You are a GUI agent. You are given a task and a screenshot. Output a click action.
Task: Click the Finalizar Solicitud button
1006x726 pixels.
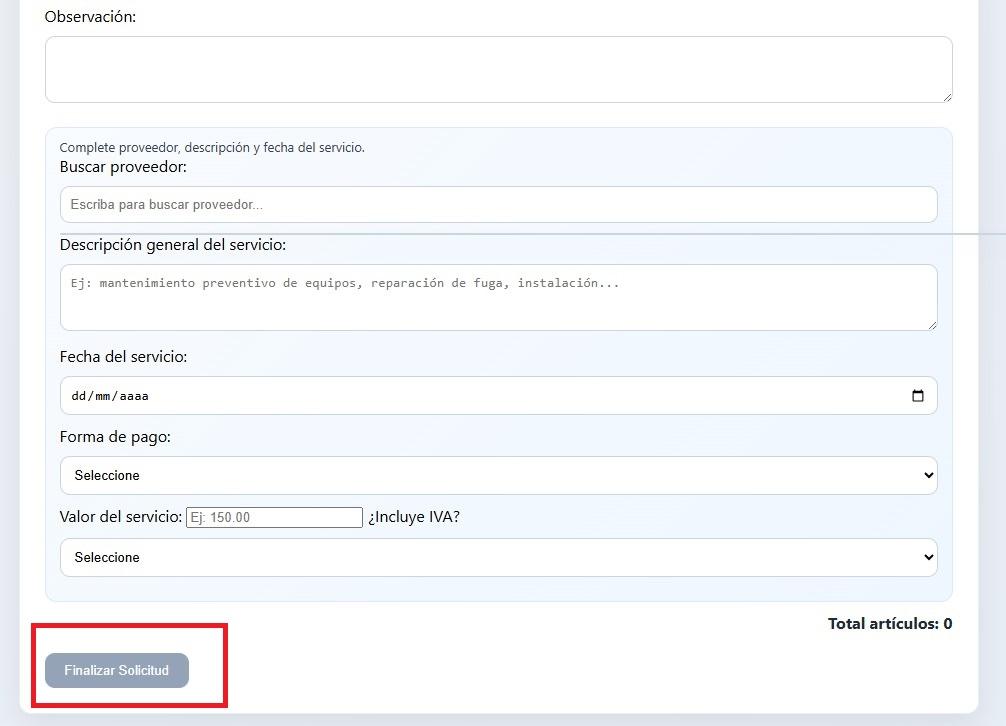coord(117,670)
